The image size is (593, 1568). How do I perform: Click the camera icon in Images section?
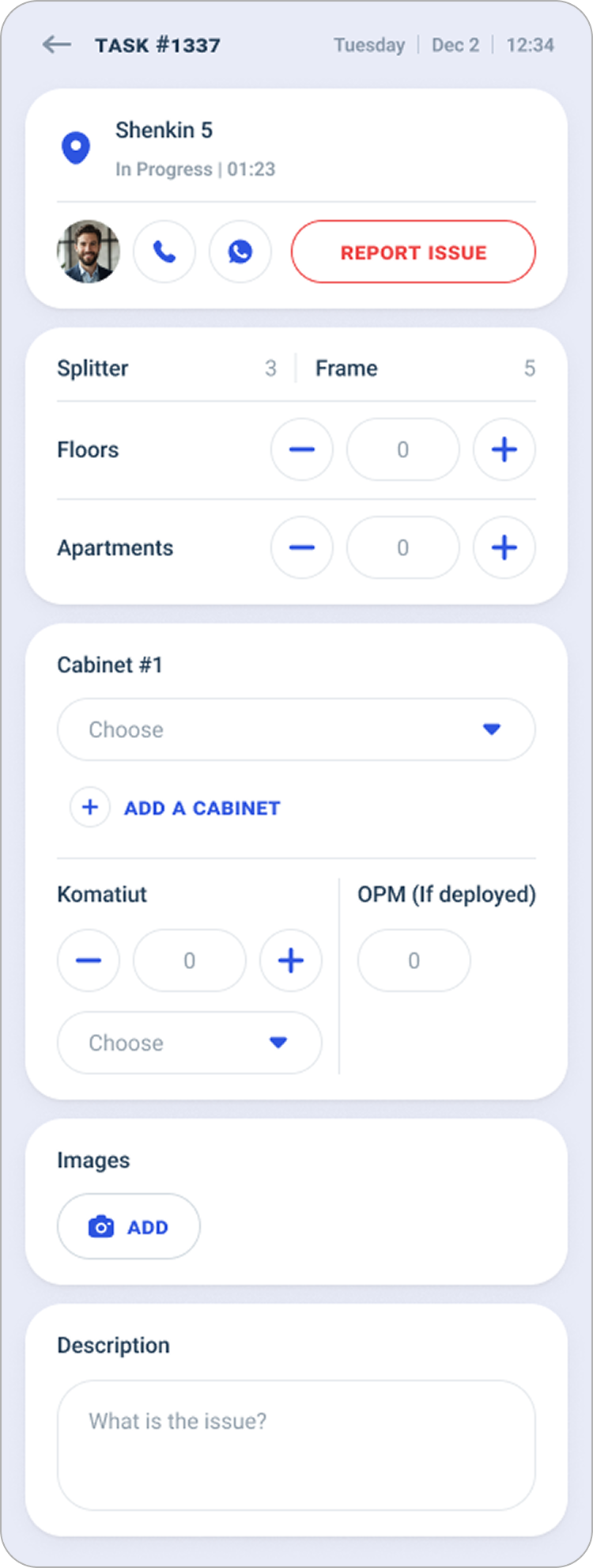coord(100,1225)
